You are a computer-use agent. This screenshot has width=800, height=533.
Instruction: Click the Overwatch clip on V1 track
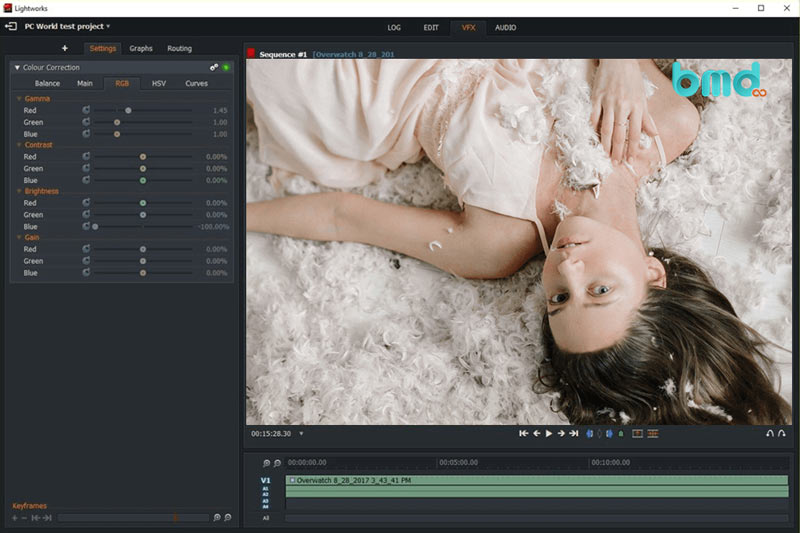(x=537, y=480)
